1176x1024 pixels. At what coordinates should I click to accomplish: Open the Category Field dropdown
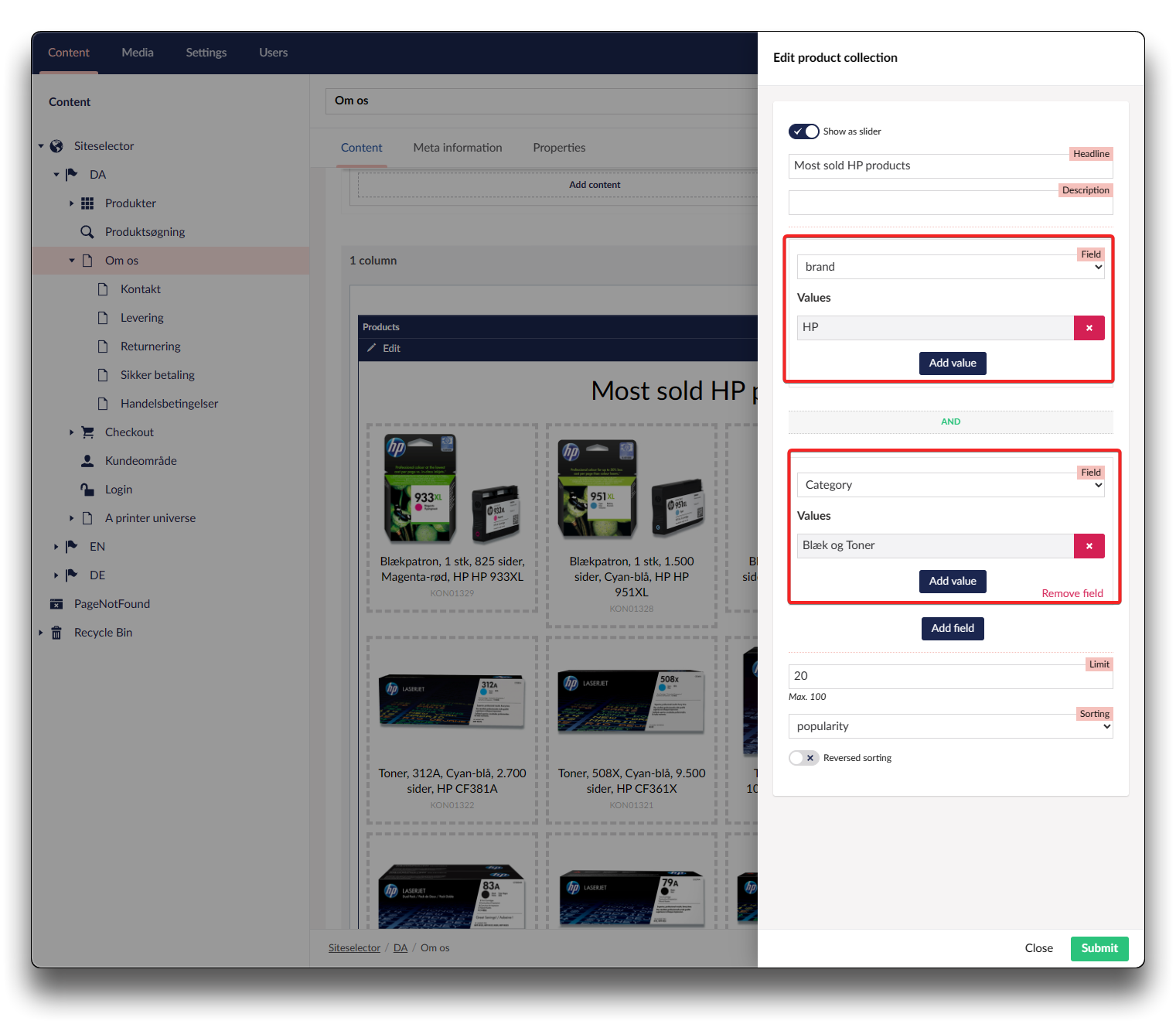950,485
